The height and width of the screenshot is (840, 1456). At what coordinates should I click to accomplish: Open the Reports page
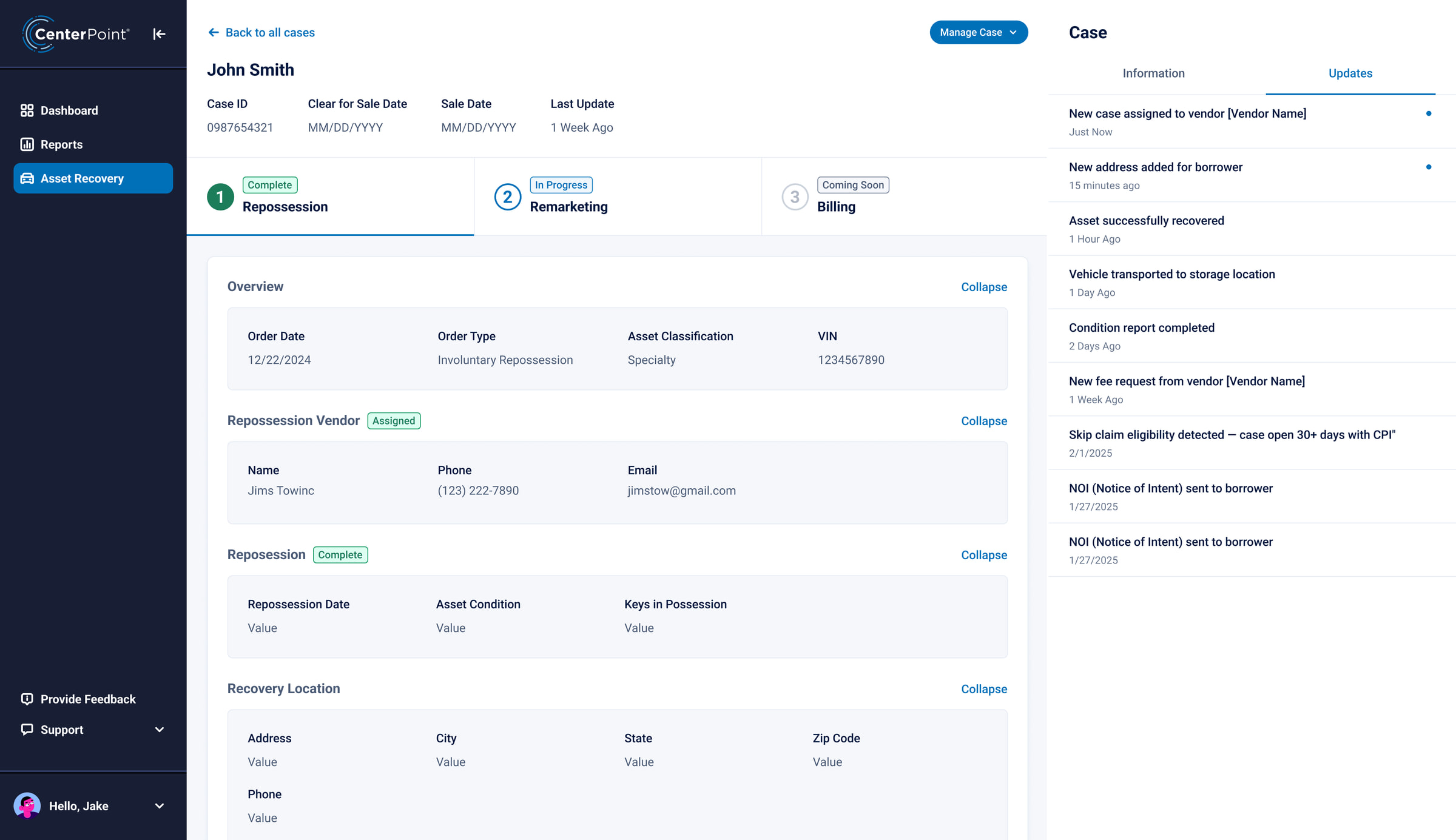93,144
